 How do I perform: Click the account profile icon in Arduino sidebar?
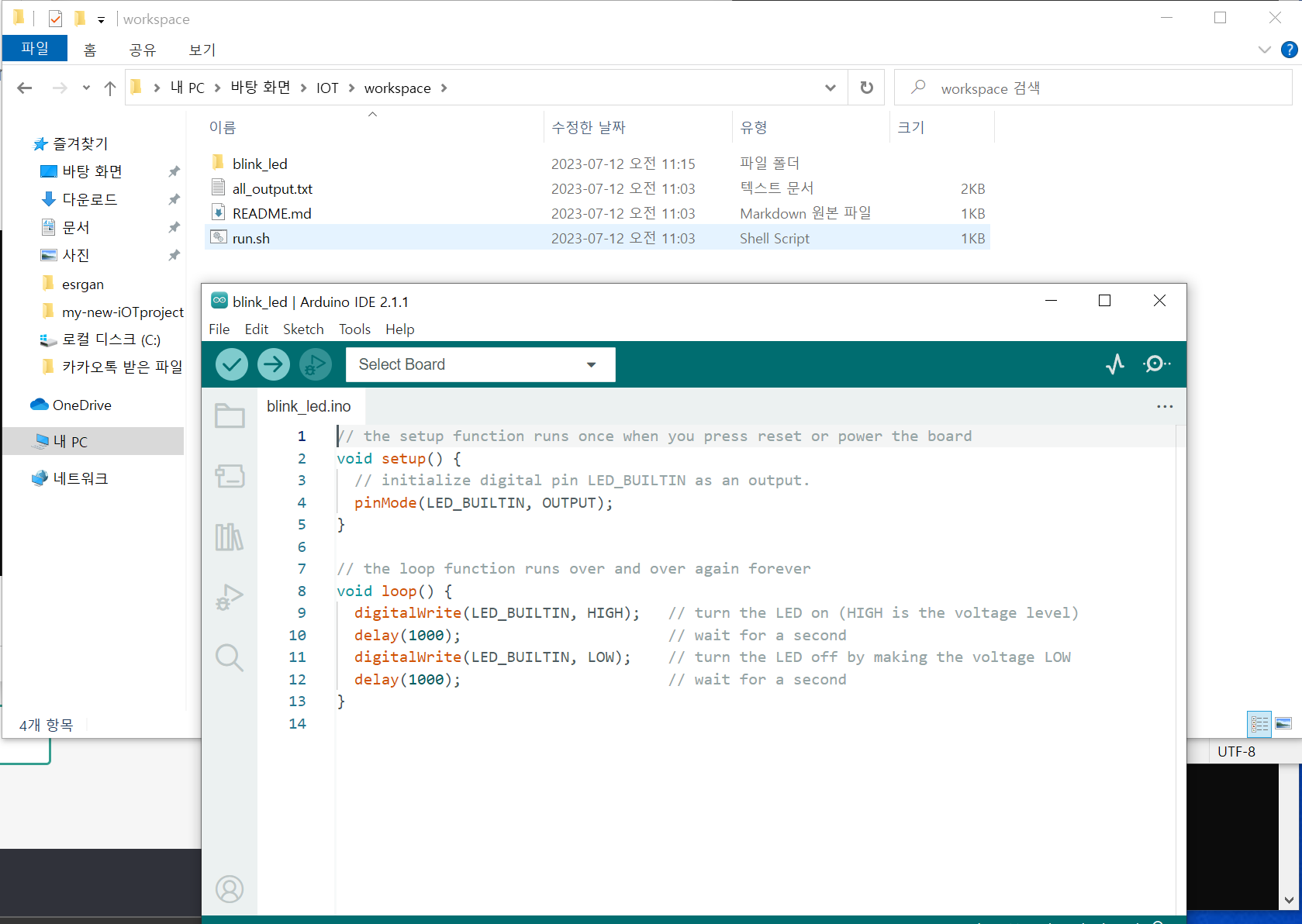click(x=230, y=889)
